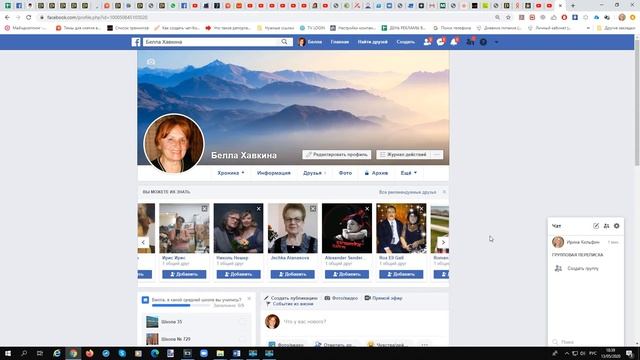Open Windows notification center icon
The height and width of the screenshot is (360, 640).
pyautogui.click(x=629, y=353)
